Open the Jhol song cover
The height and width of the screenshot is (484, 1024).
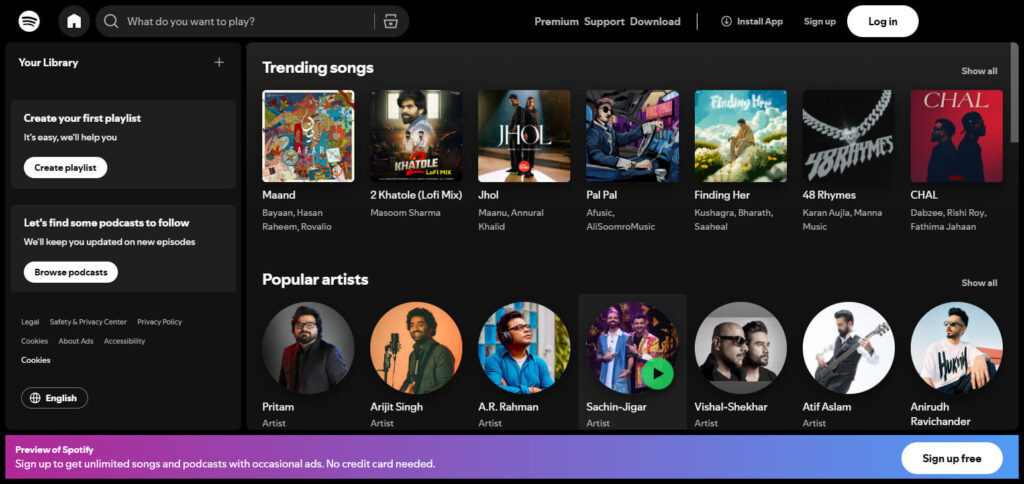(x=524, y=136)
